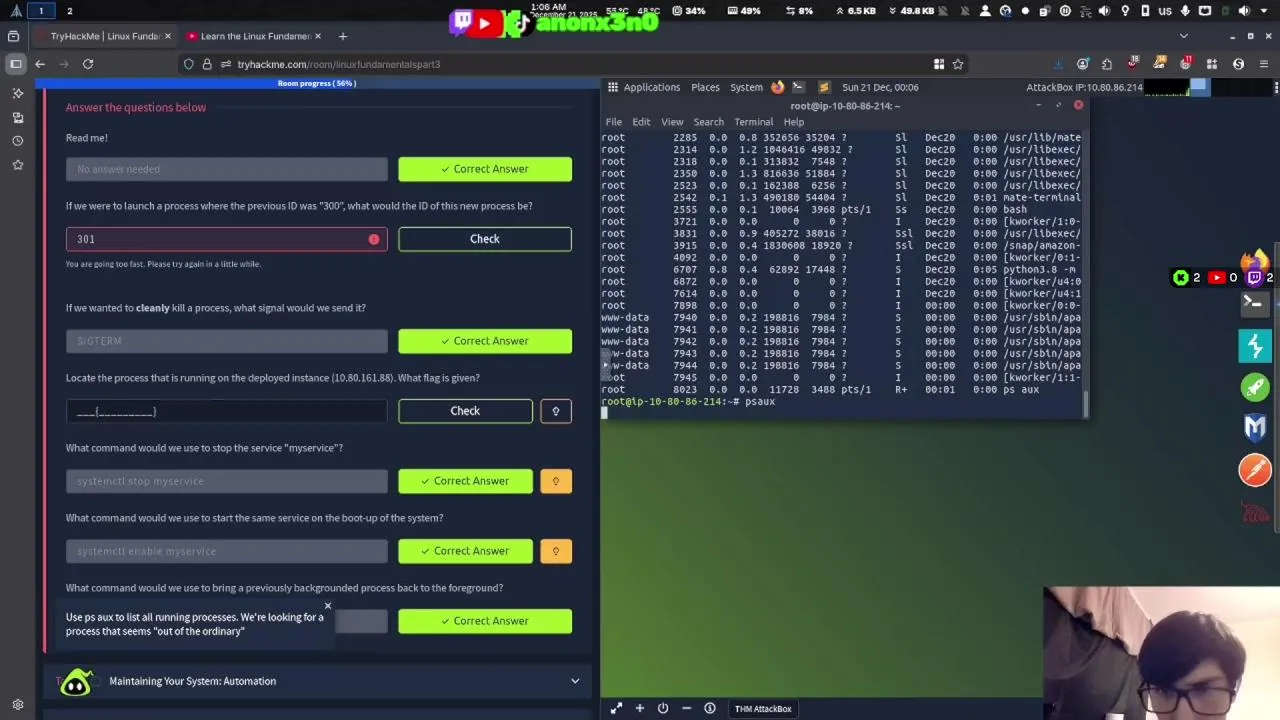Open the orange Burp-style dock icon
The height and width of the screenshot is (720, 1280).
[1254, 469]
